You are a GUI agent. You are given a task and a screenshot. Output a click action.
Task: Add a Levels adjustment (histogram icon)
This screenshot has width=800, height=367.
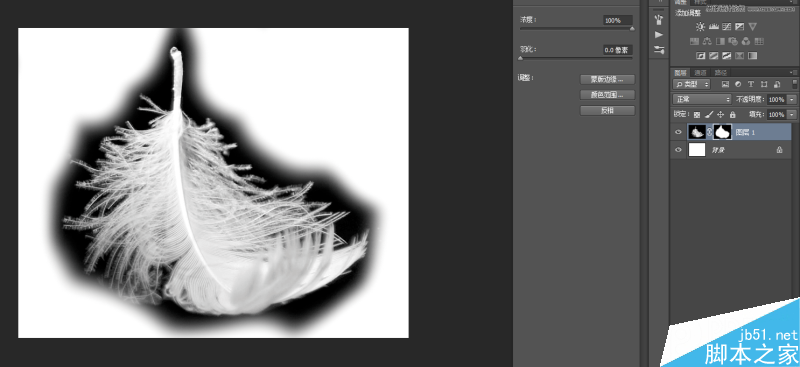pos(714,27)
